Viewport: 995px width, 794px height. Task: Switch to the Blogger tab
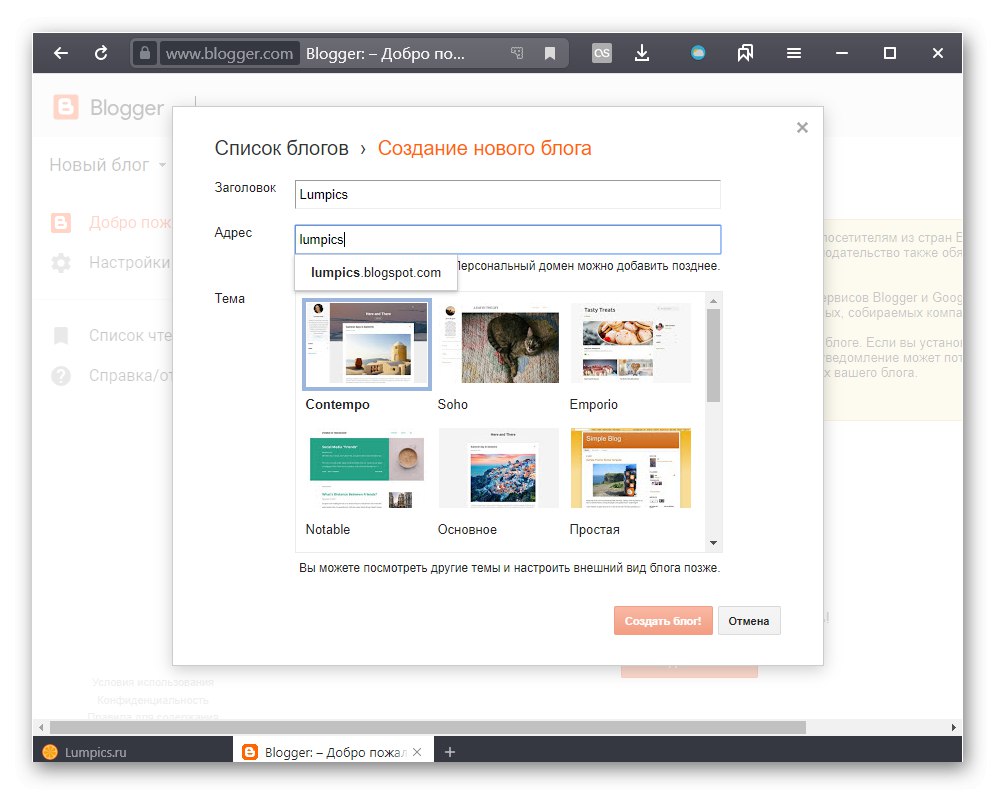coord(333,752)
